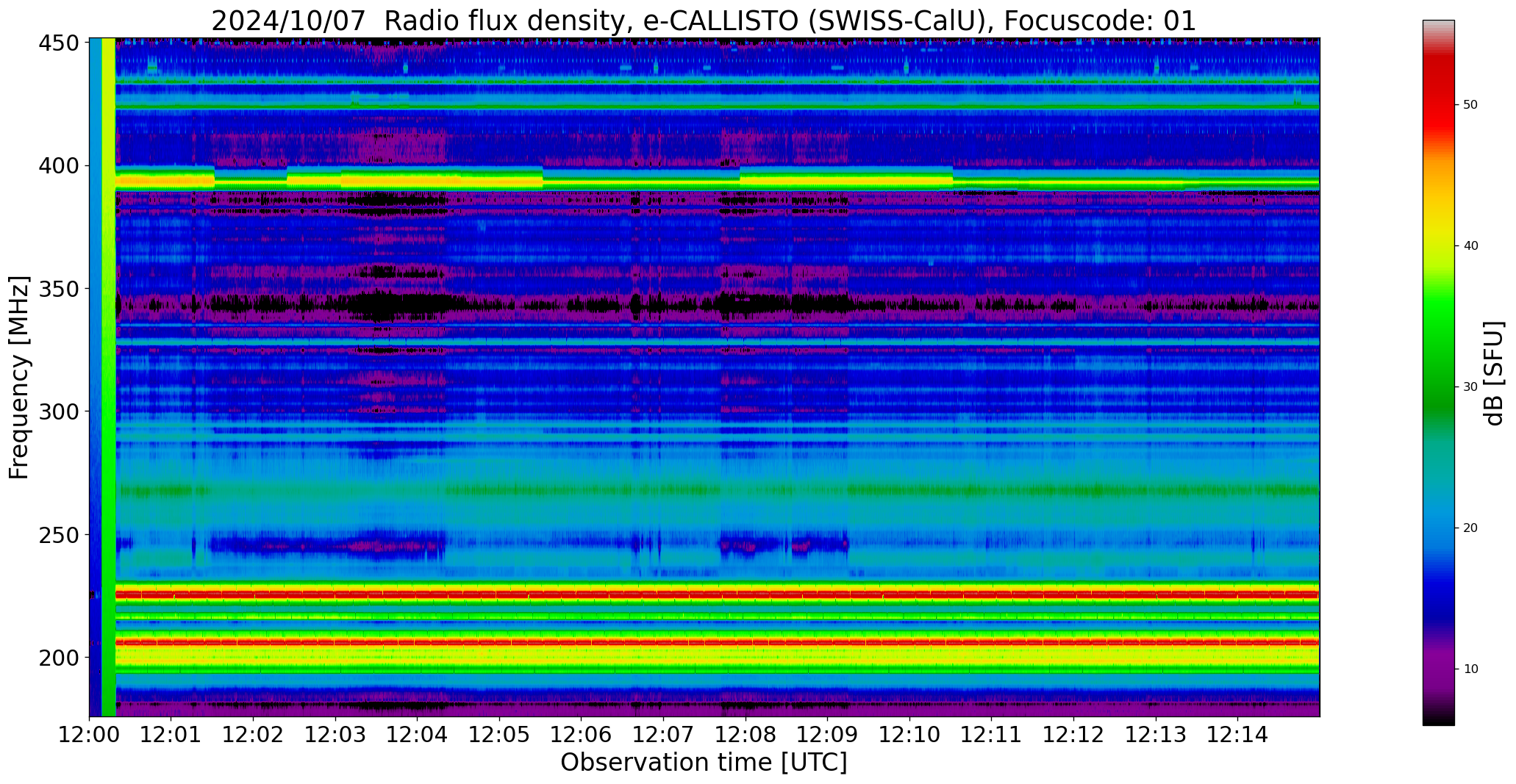This screenshot has width=1516, height=784.
Task: Click the 12:12 time tick label
Action: pyautogui.click(x=1073, y=734)
